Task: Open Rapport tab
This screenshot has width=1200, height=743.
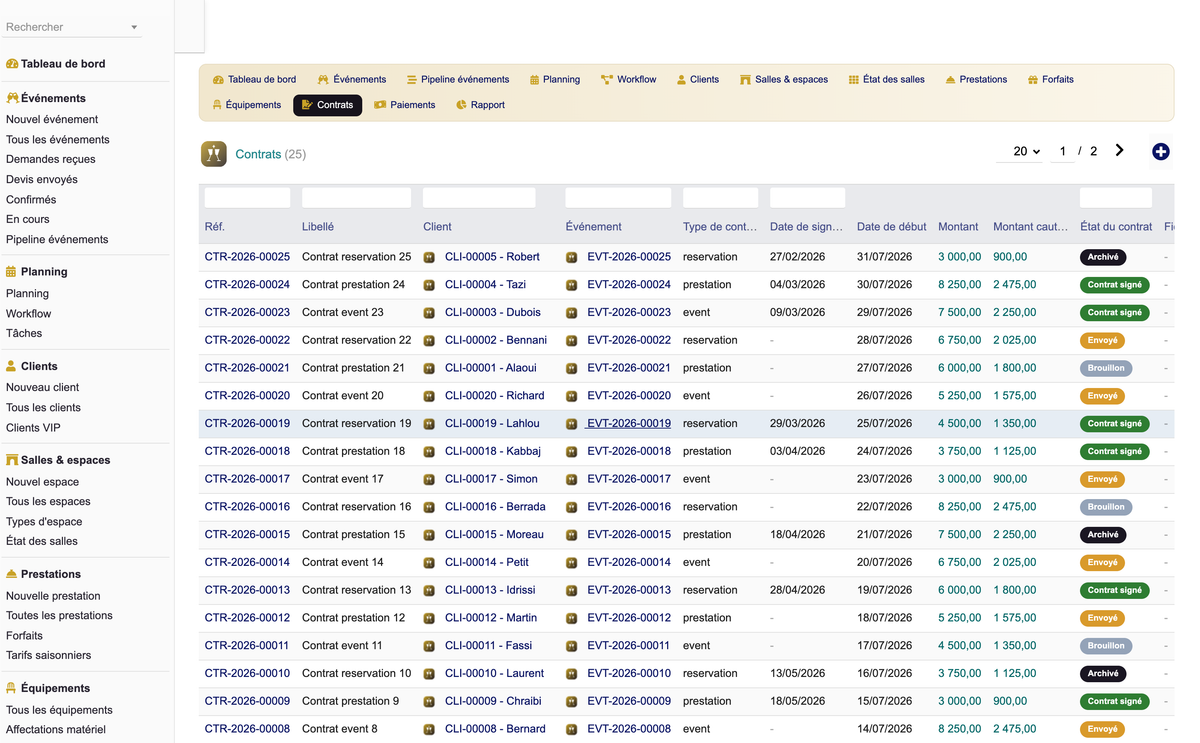Action: coord(480,105)
